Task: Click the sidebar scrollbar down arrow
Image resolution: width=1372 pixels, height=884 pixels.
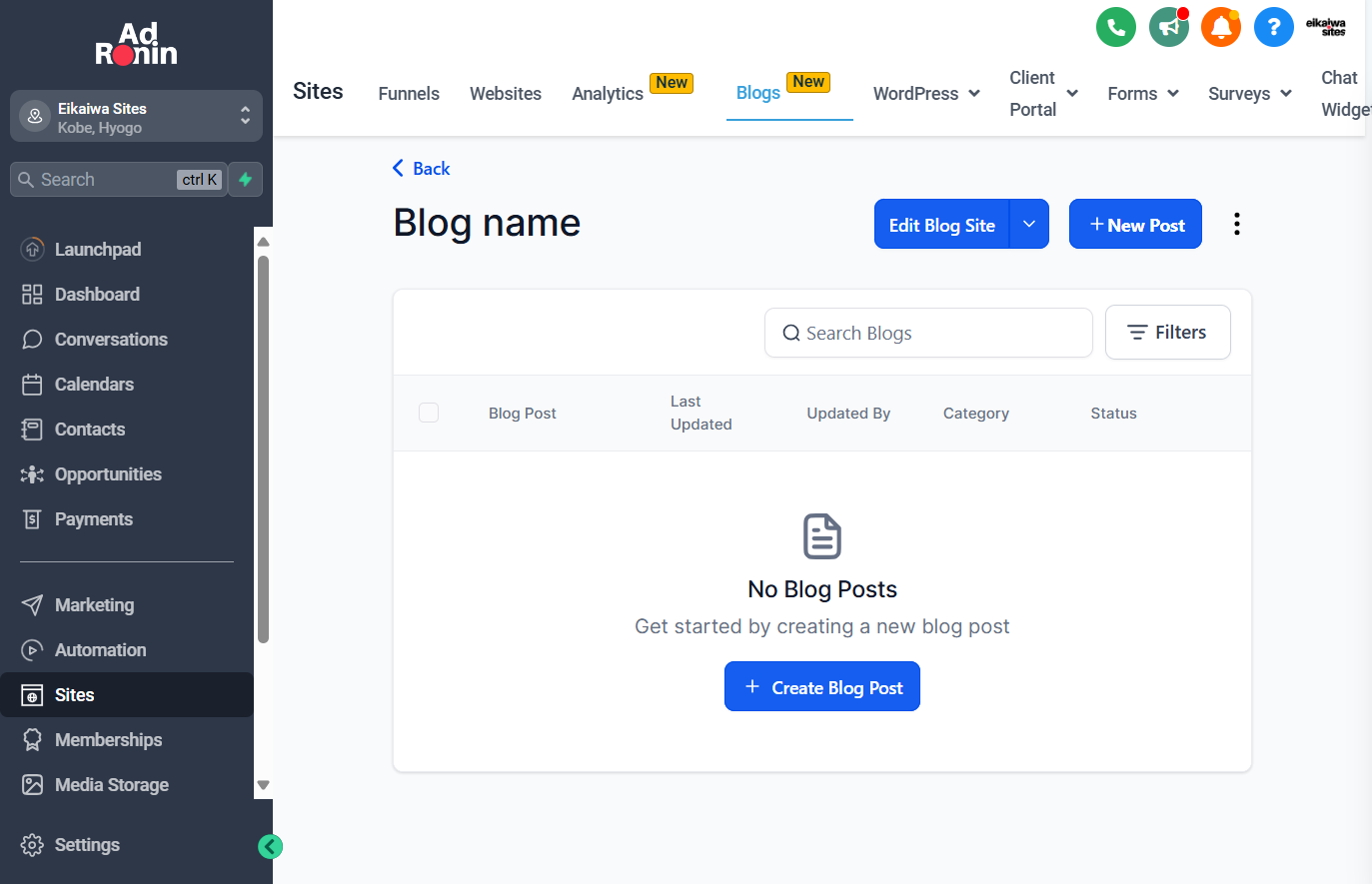Action: coord(264,785)
